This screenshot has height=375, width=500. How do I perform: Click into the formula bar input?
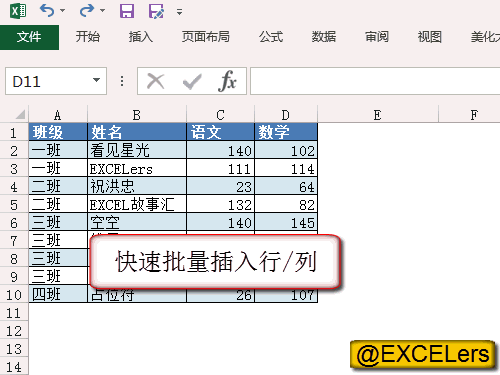click(x=375, y=81)
